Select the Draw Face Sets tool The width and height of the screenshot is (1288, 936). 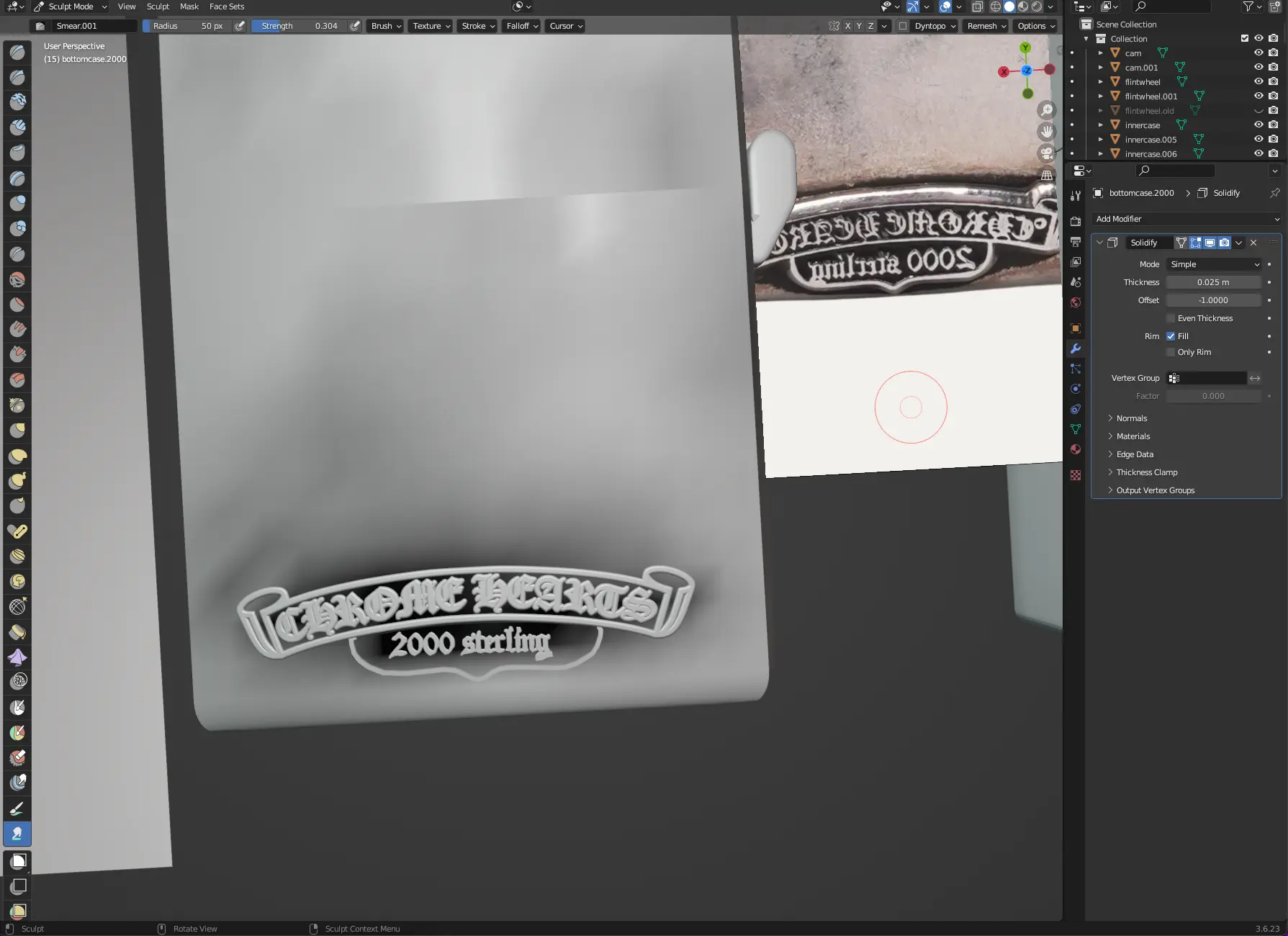click(x=17, y=732)
